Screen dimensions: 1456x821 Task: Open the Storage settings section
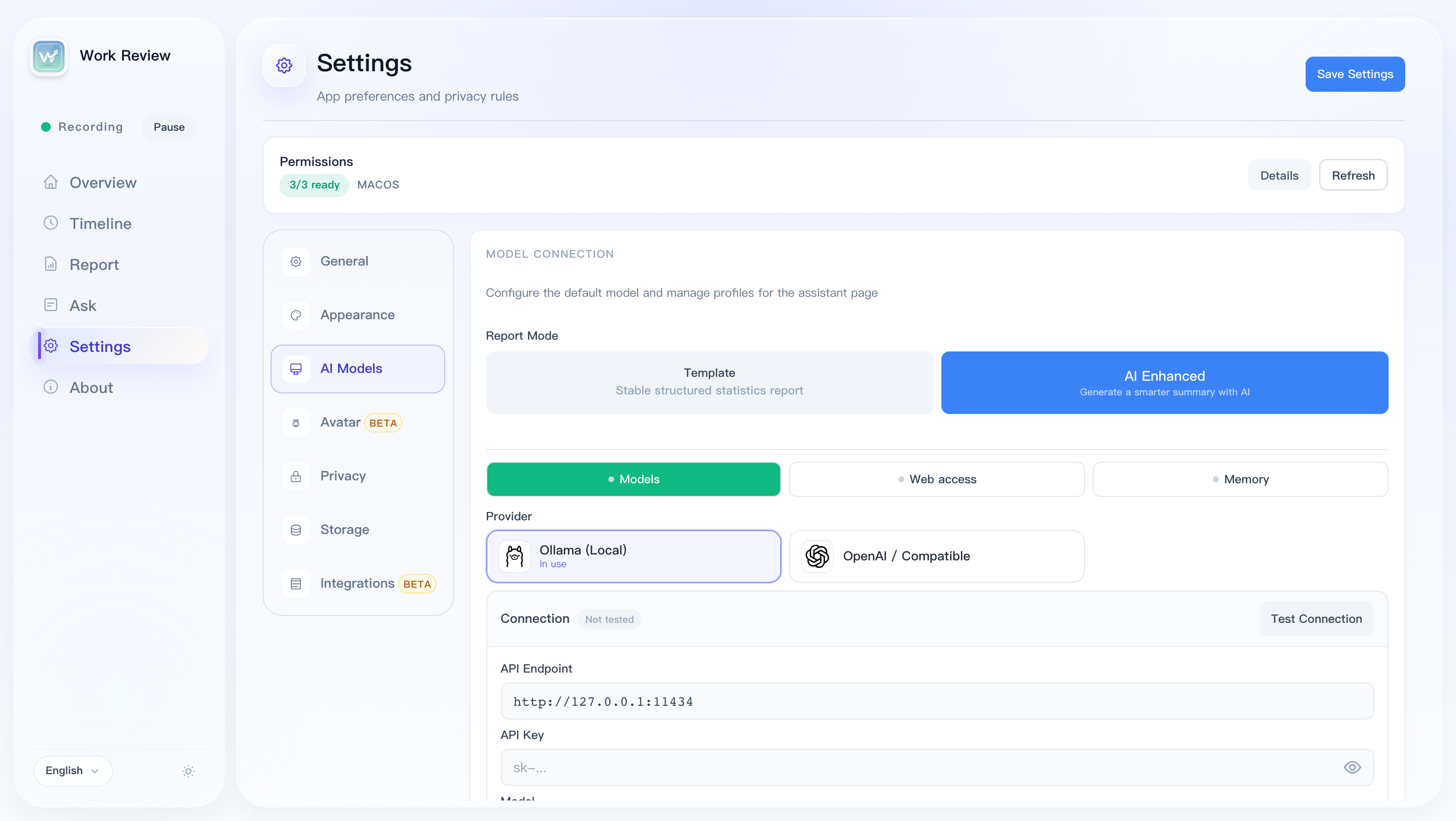coord(358,530)
